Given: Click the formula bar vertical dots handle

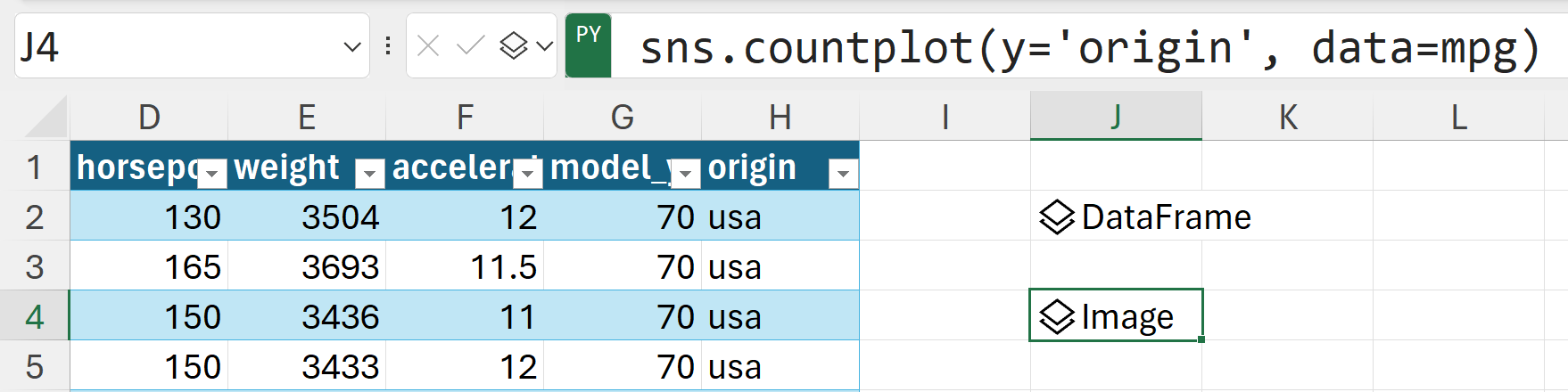Looking at the screenshot, I should click(x=388, y=45).
